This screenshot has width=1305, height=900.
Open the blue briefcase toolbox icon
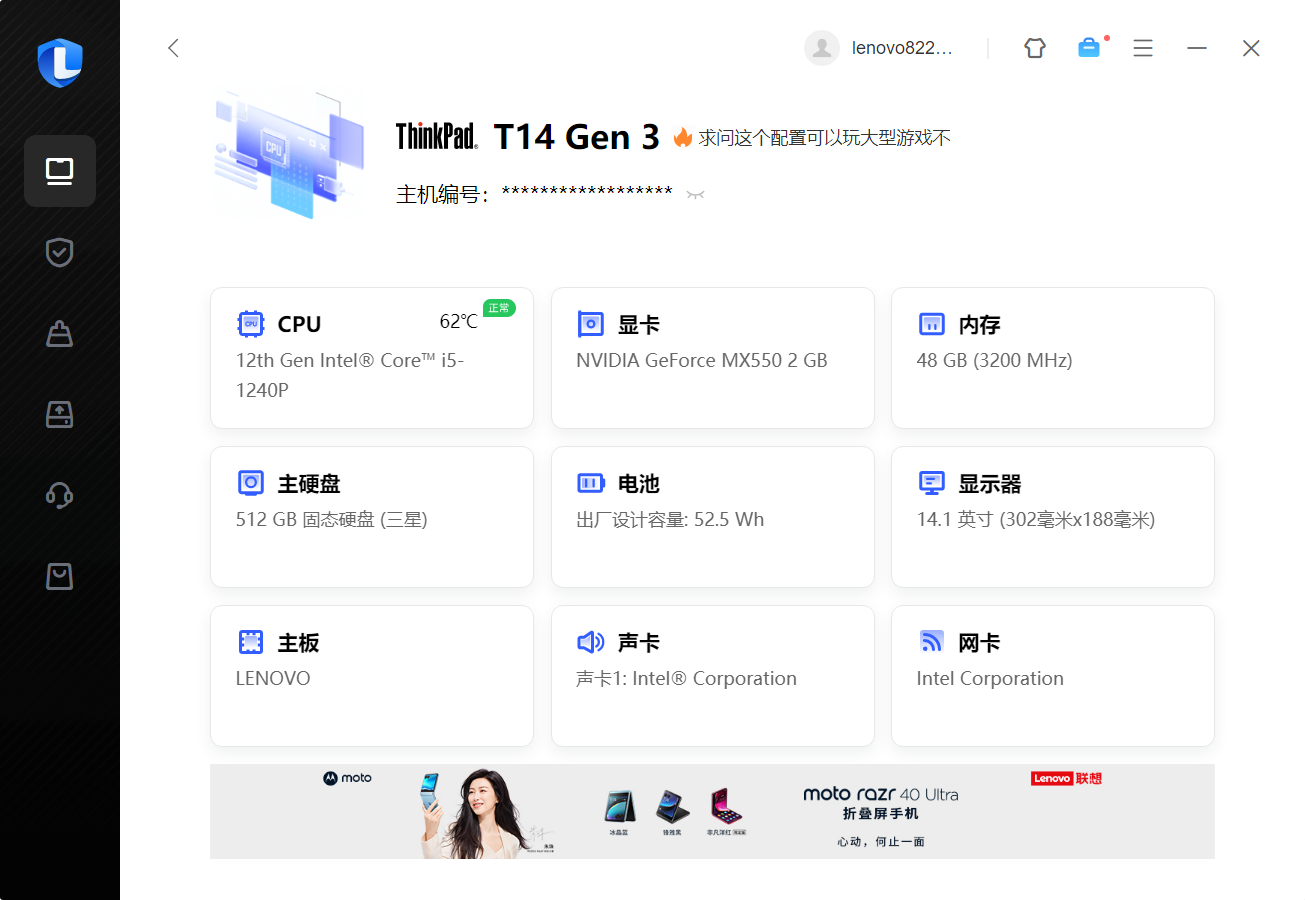click(1089, 47)
